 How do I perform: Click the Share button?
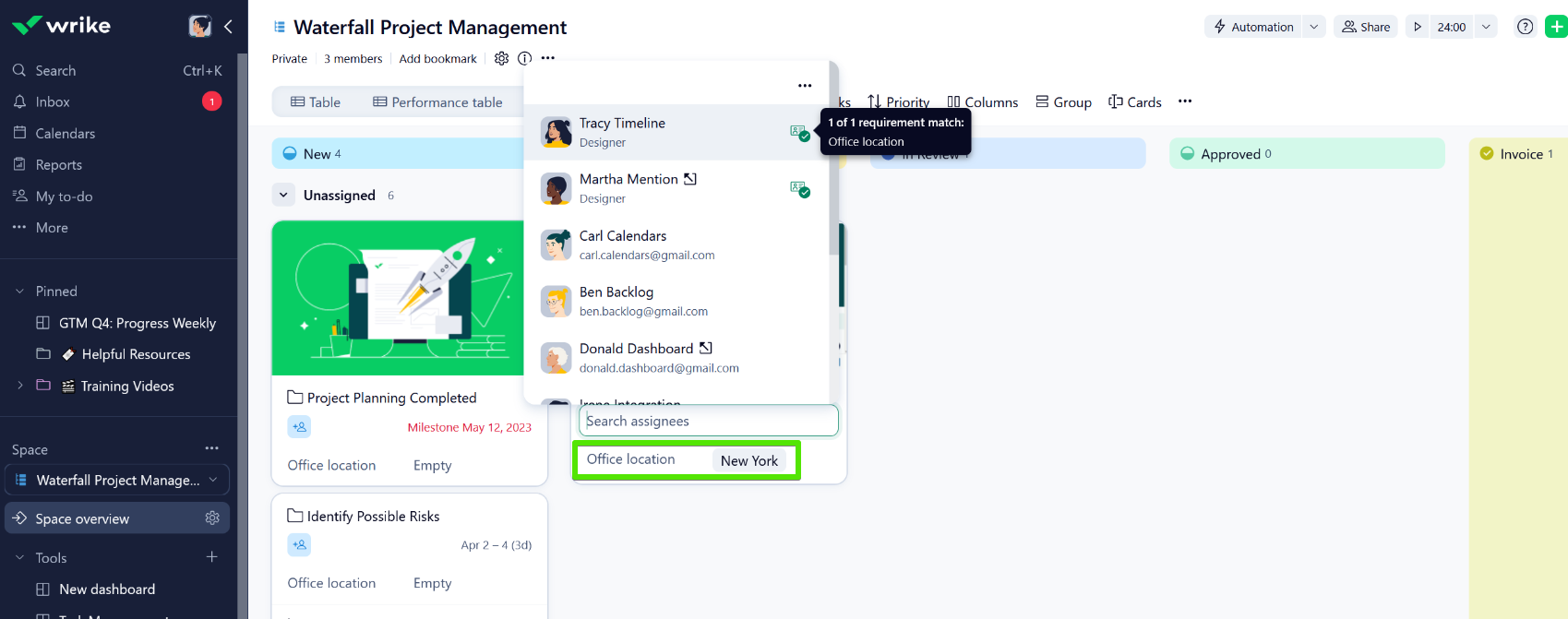(1366, 27)
